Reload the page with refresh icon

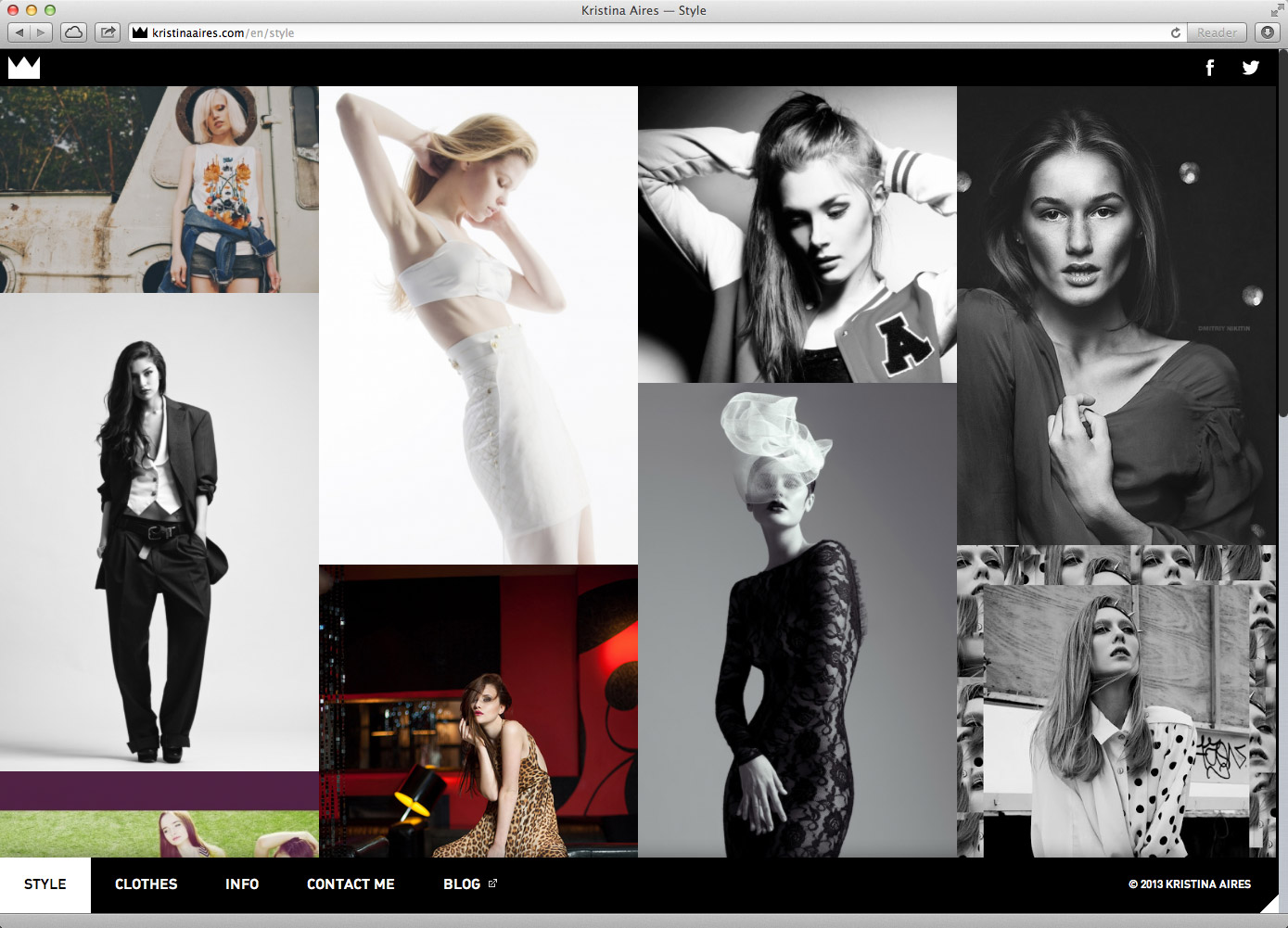click(x=1176, y=32)
